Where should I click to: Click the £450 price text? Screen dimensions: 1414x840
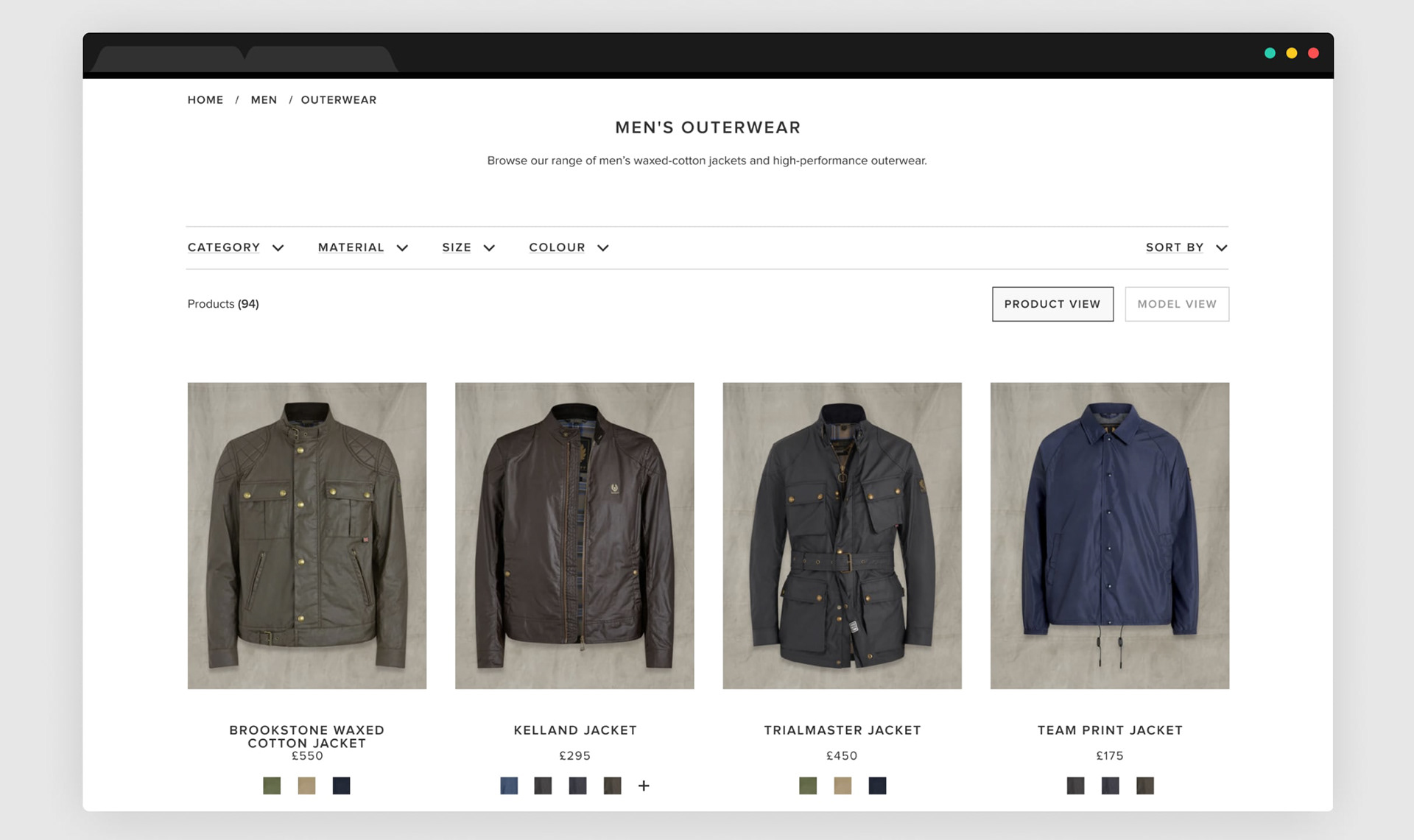coord(842,755)
